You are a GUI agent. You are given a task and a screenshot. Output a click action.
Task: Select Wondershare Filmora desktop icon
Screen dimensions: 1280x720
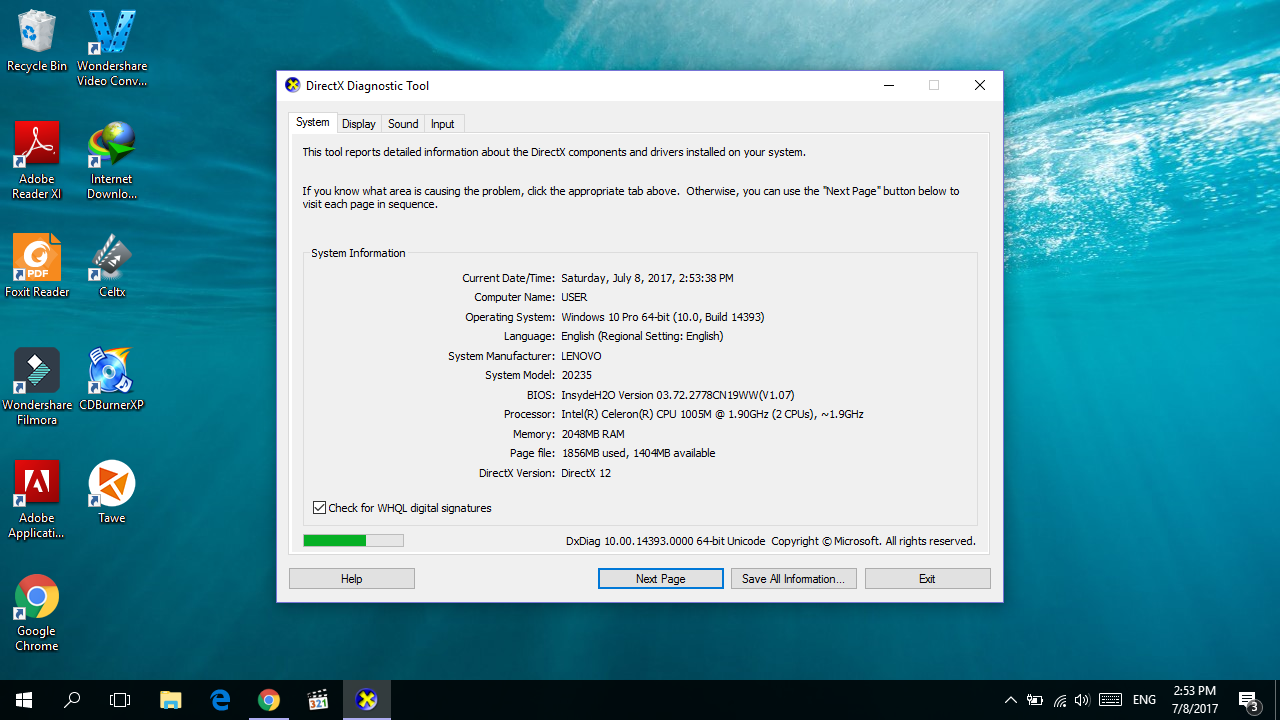(x=37, y=387)
